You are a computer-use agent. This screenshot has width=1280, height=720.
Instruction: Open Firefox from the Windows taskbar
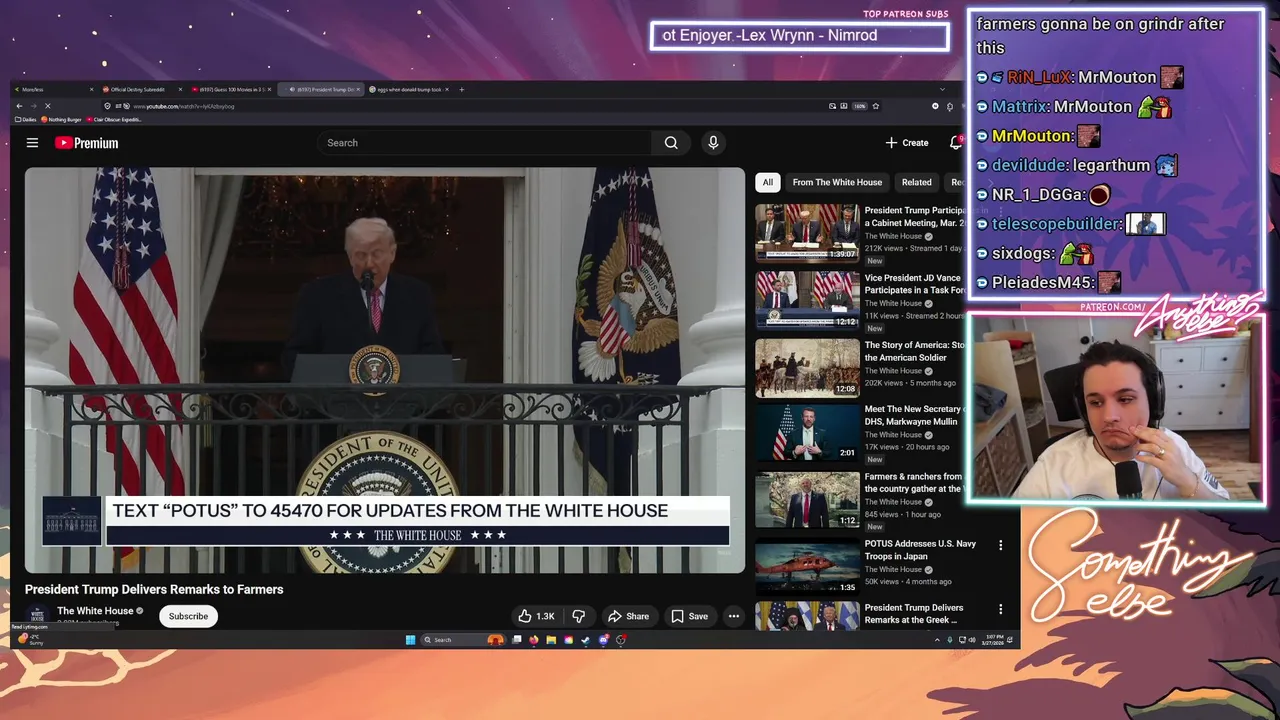tap(534, 640)
